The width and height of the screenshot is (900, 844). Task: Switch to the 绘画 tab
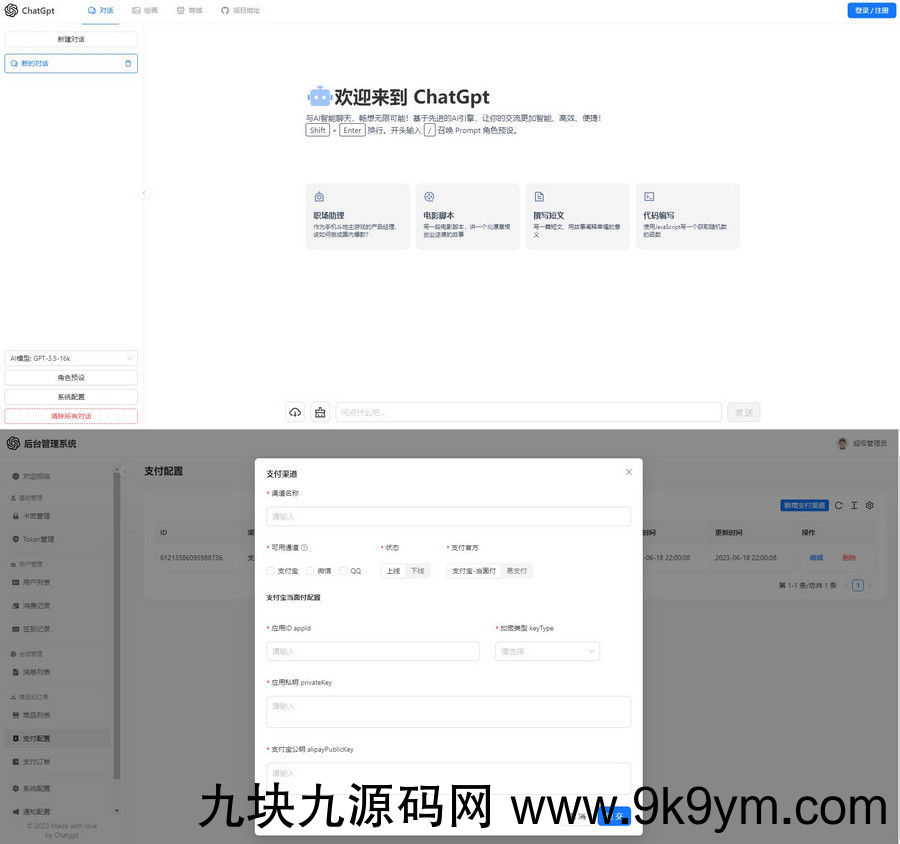[x=145, y=10]
